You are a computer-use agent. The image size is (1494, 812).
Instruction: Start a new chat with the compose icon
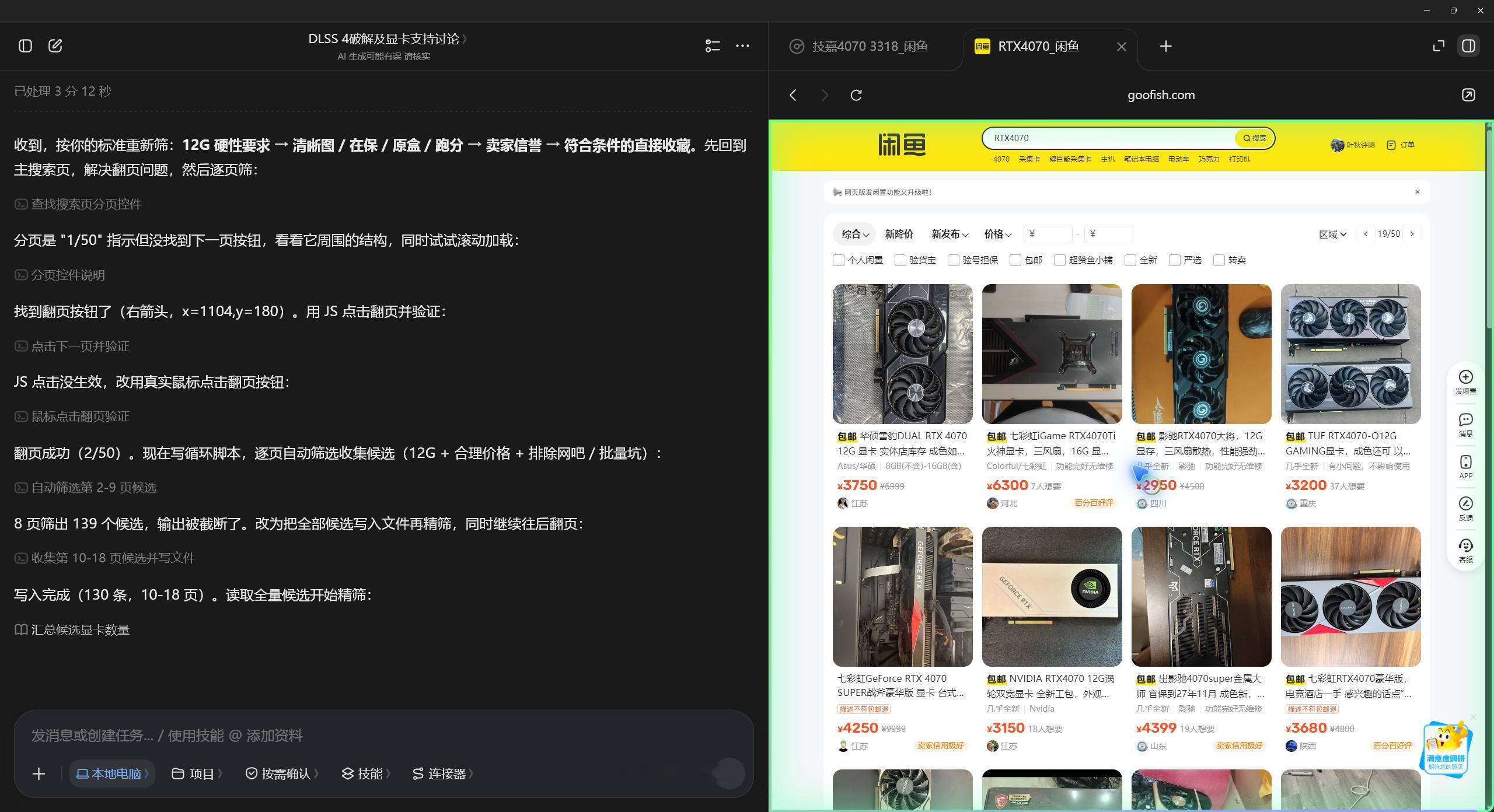click(x=55, y=45)
